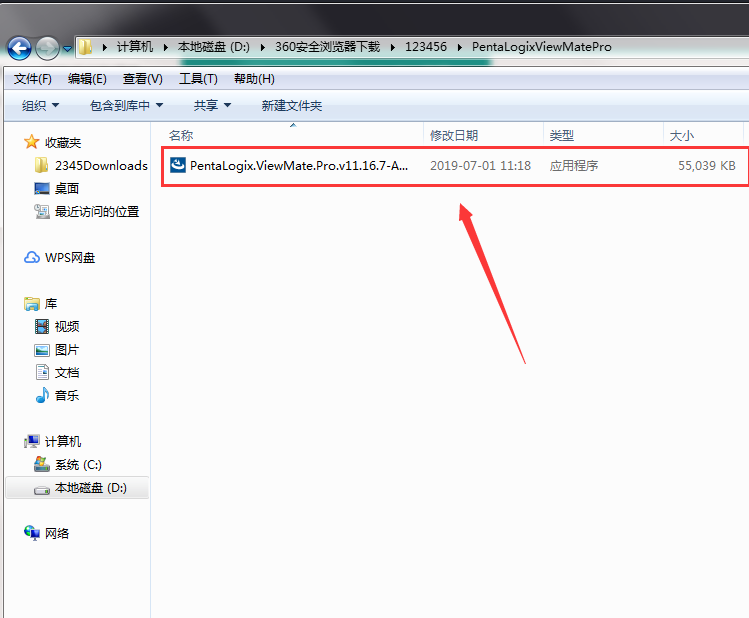Click the 2345Downloads folder icon
This screenshot has height=618, width=749.
click(x=42, y=165)
